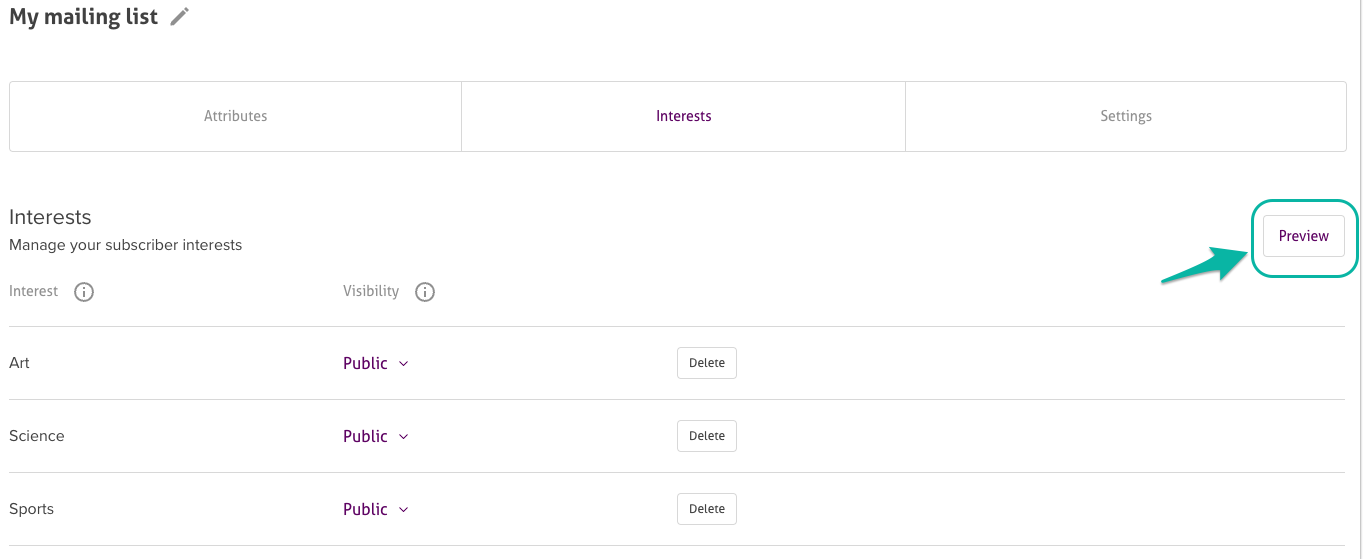Expand the Art visibility dropdown
The height and width of the screenshot is (559, 1364).
point(376,363)
